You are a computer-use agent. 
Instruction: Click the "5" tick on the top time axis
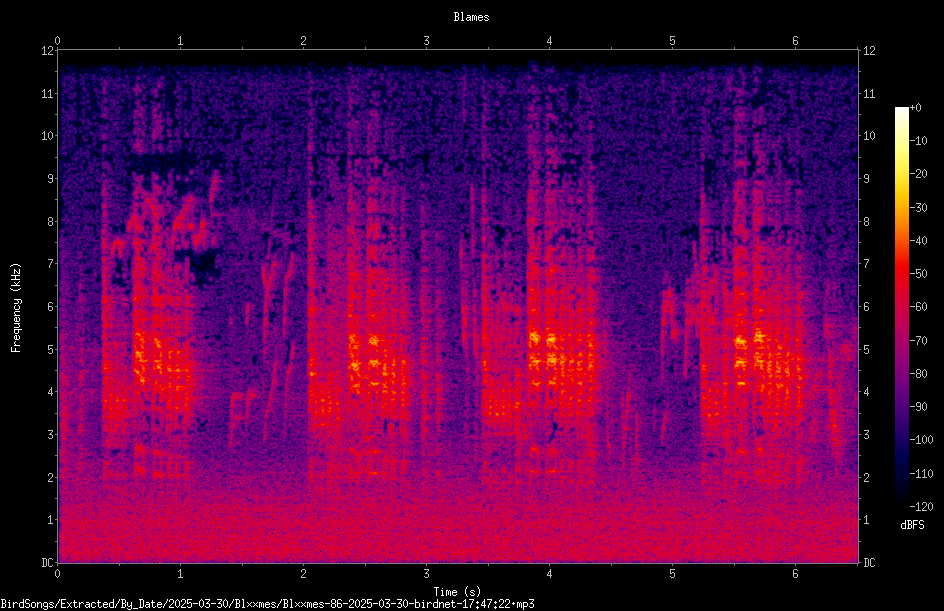coord(672,41)
